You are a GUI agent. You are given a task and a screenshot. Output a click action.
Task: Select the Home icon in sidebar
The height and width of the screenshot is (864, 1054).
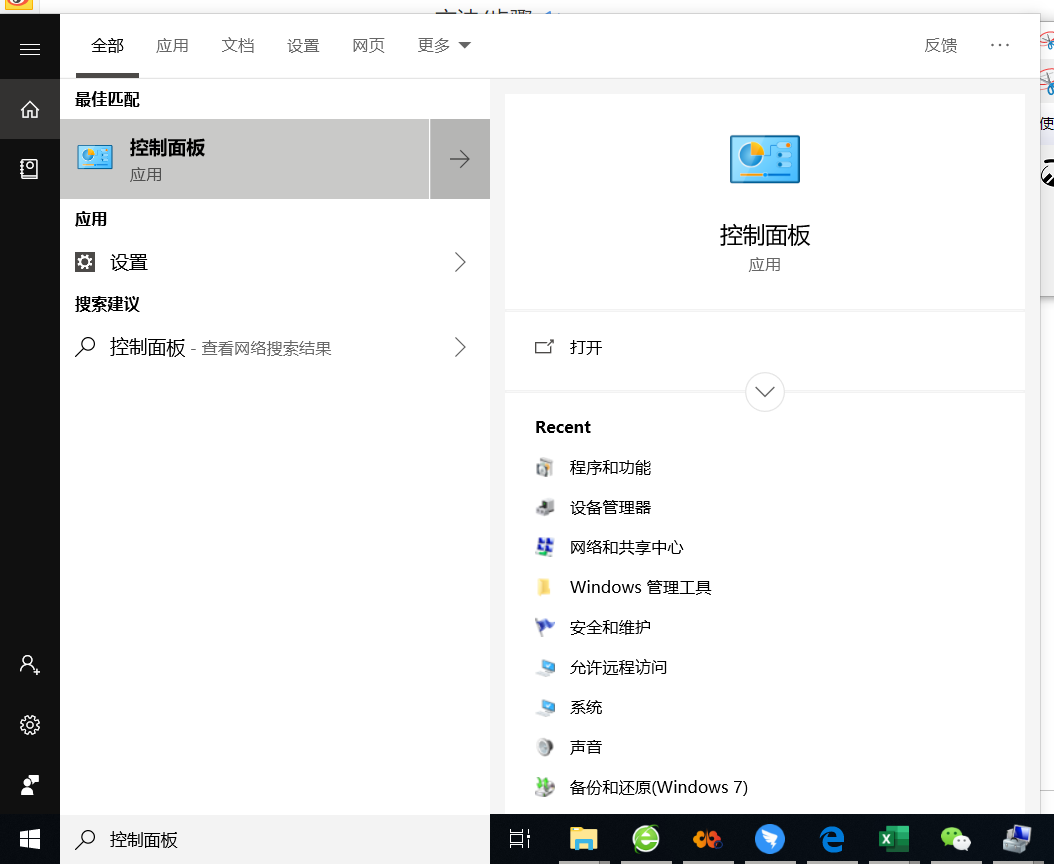(30, 109)
